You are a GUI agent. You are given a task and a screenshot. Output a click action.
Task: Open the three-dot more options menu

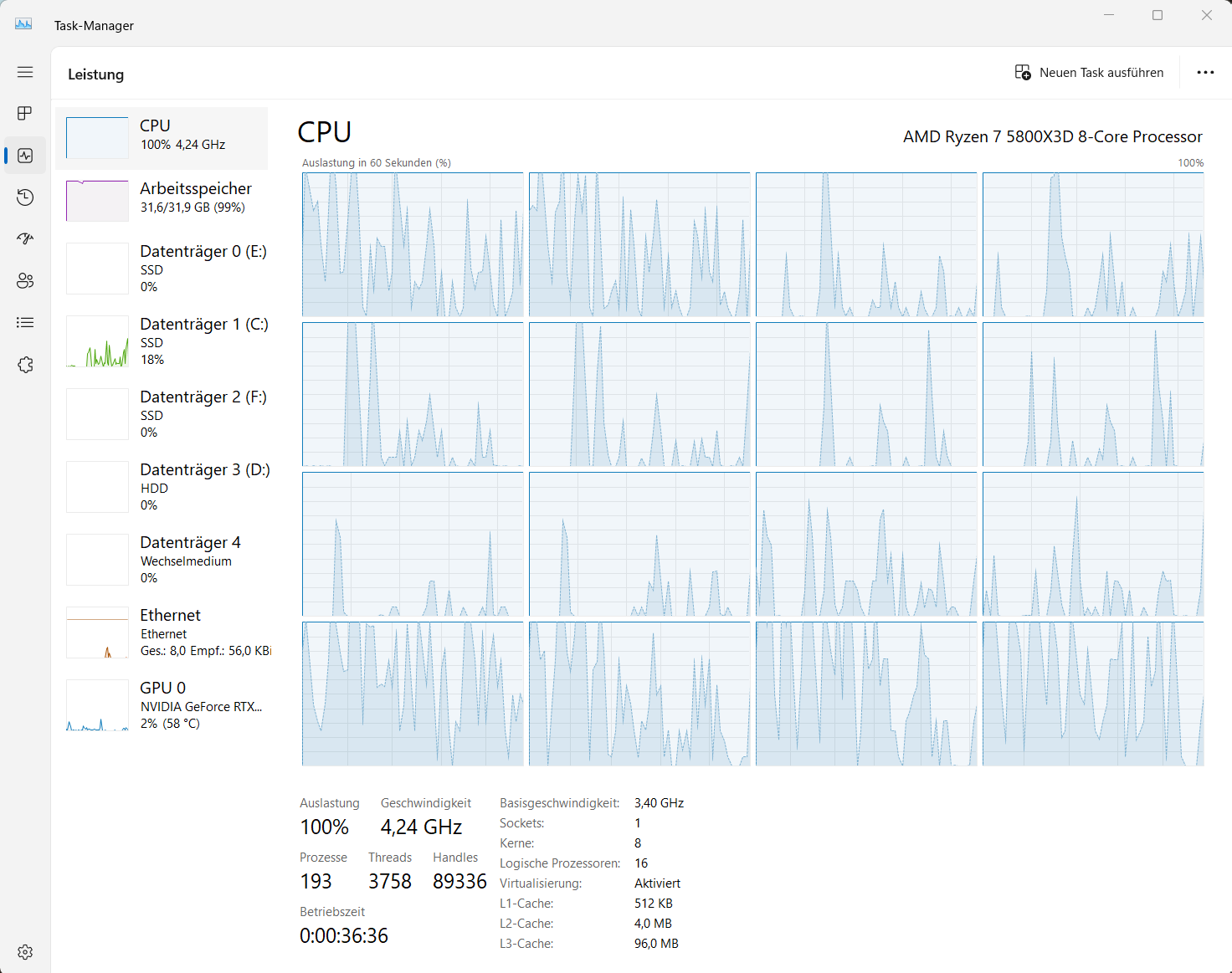1205,73
